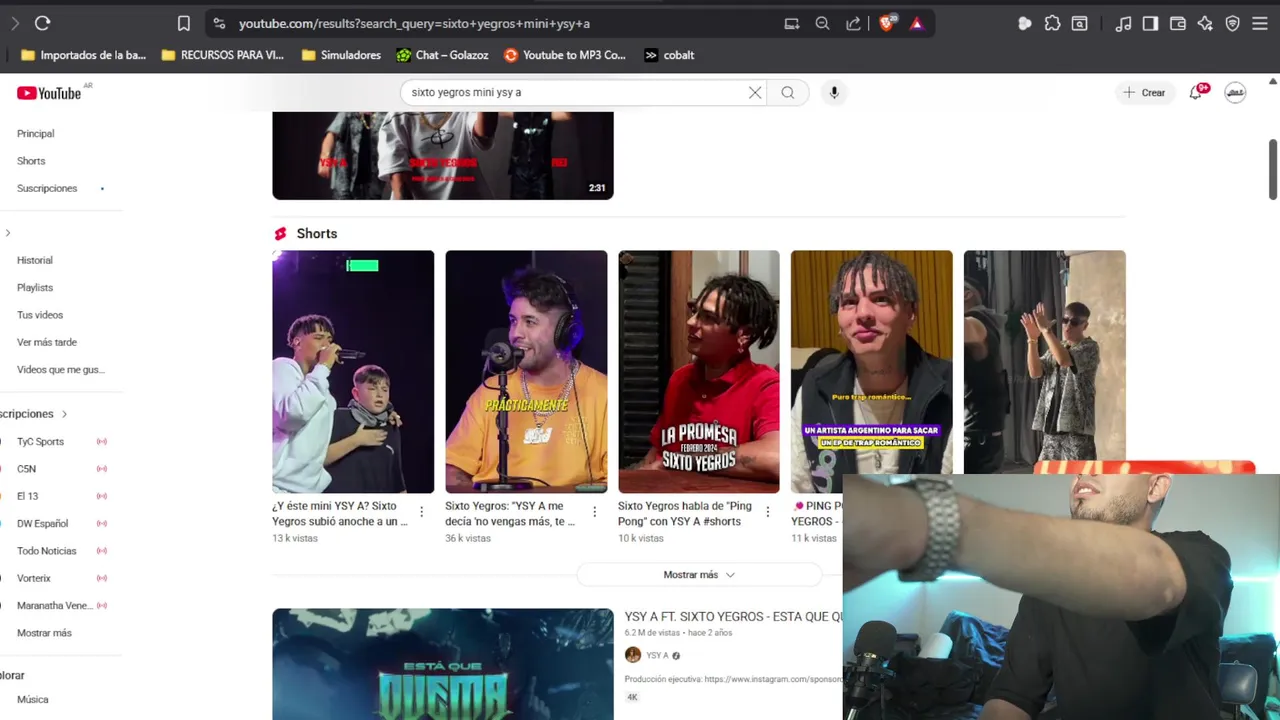Screen dimensions: 1280x720
Task: Open Música in the explore sidebar
Action: [x=33, y=700]
